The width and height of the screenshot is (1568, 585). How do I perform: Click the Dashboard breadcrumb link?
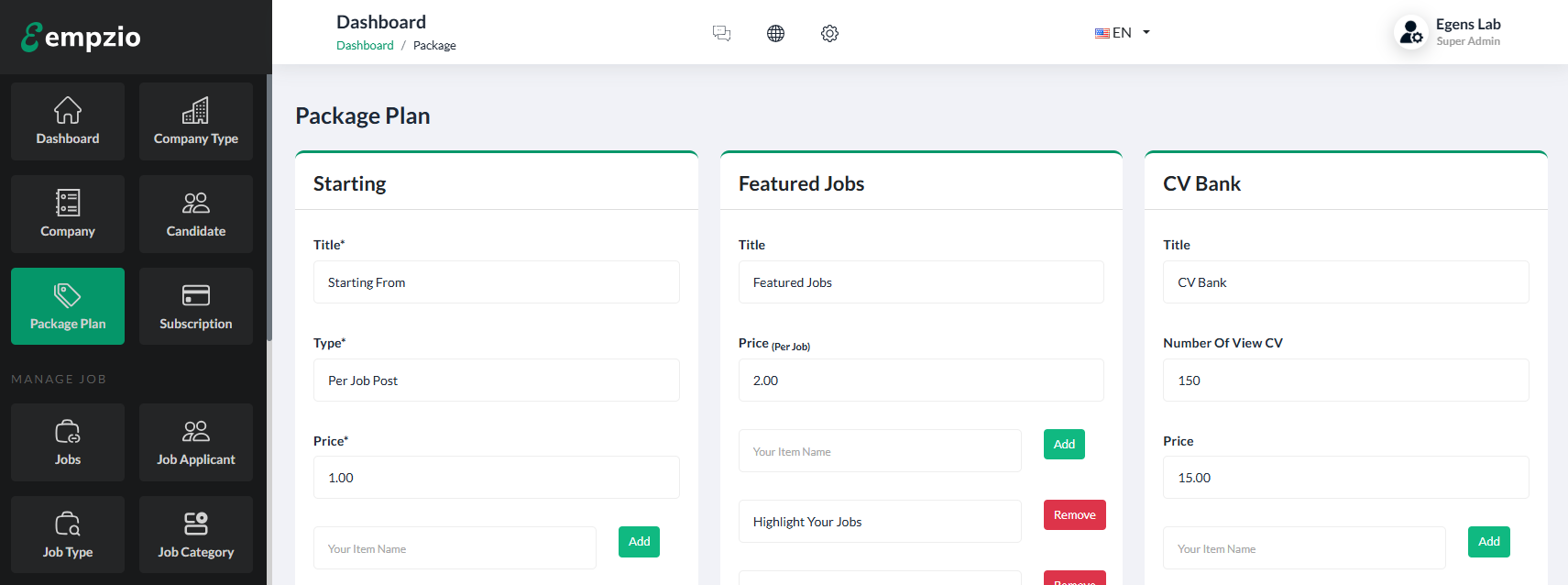click(365, 46)
